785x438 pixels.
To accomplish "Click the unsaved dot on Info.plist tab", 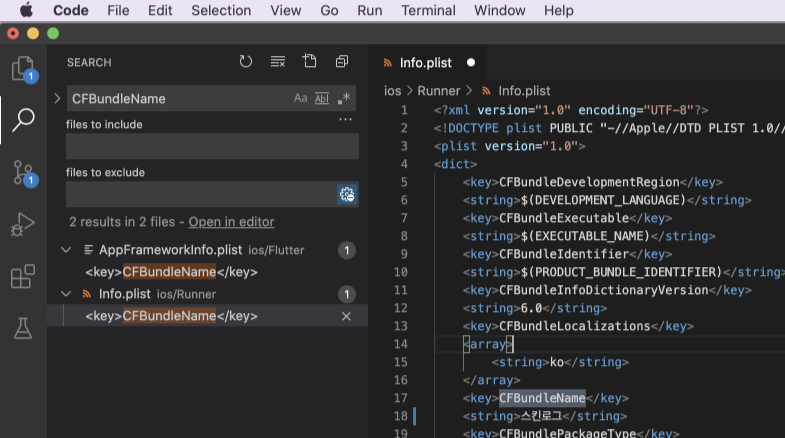I will click(x=471, y=63).
